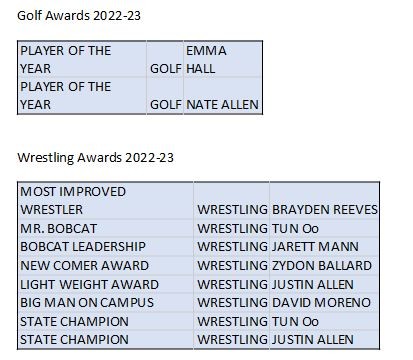Click the BIG MAN ON CAMPUS cell

pyautogui.click(x=105, y=303)
